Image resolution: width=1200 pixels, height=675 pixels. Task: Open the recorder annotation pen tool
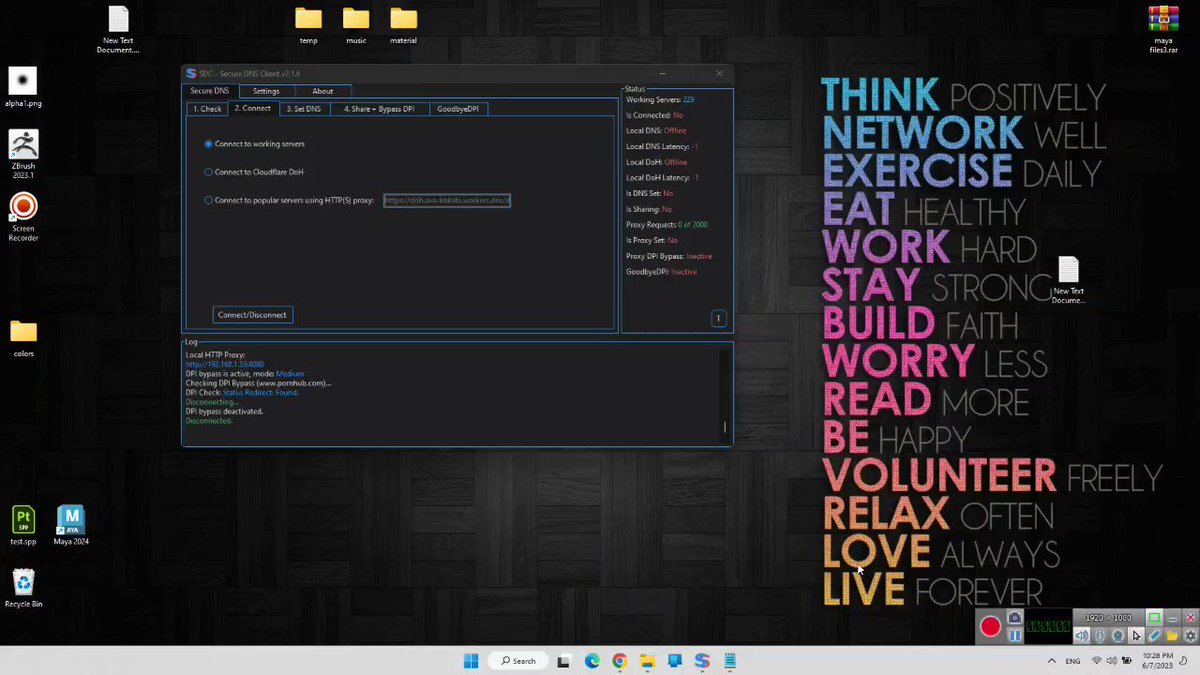pyautogui.click(x=1154, y=635)
